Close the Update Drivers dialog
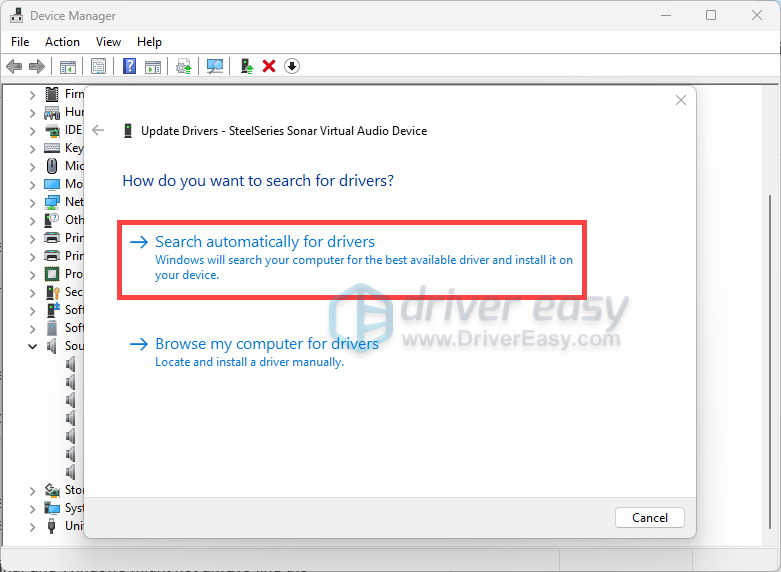The width and height of the screenshot is (781, 572). pyautogui.click(x=681, y=101)
